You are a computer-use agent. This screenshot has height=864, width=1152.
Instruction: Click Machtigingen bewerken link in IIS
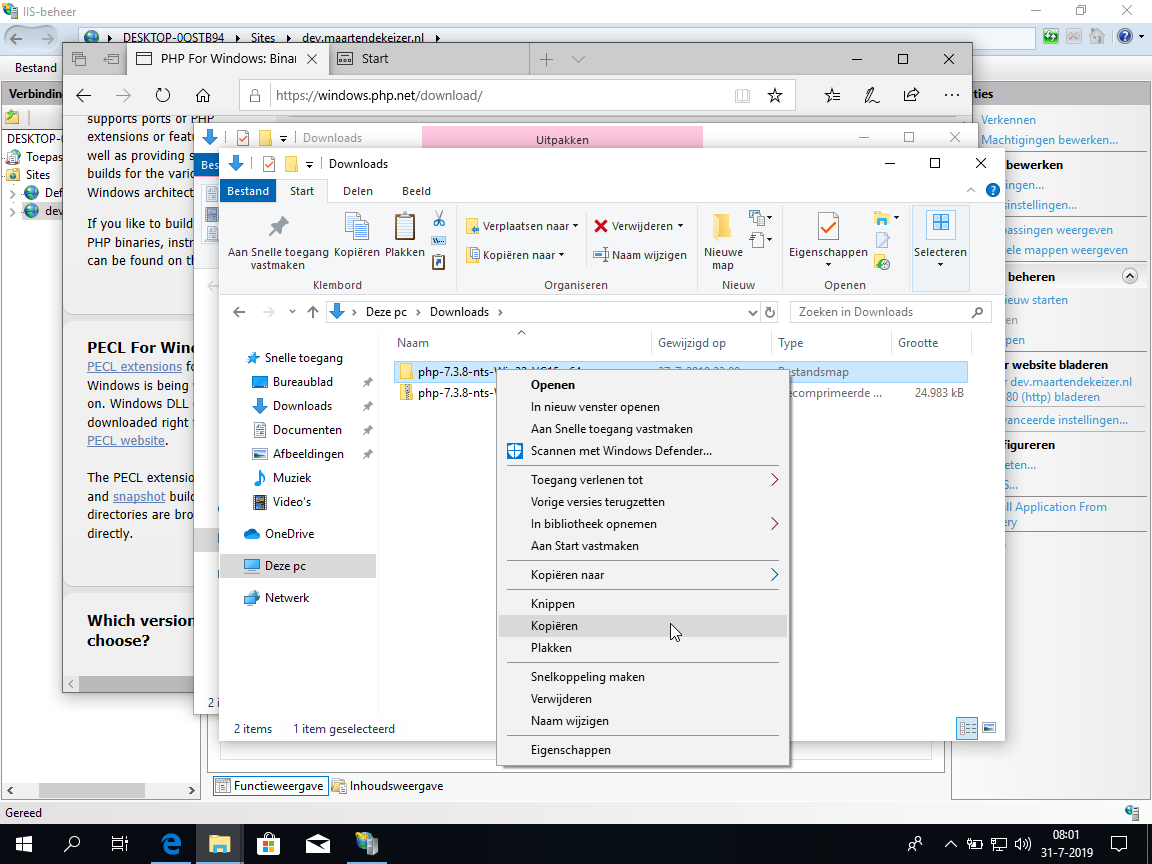[x=1049, y=140]
